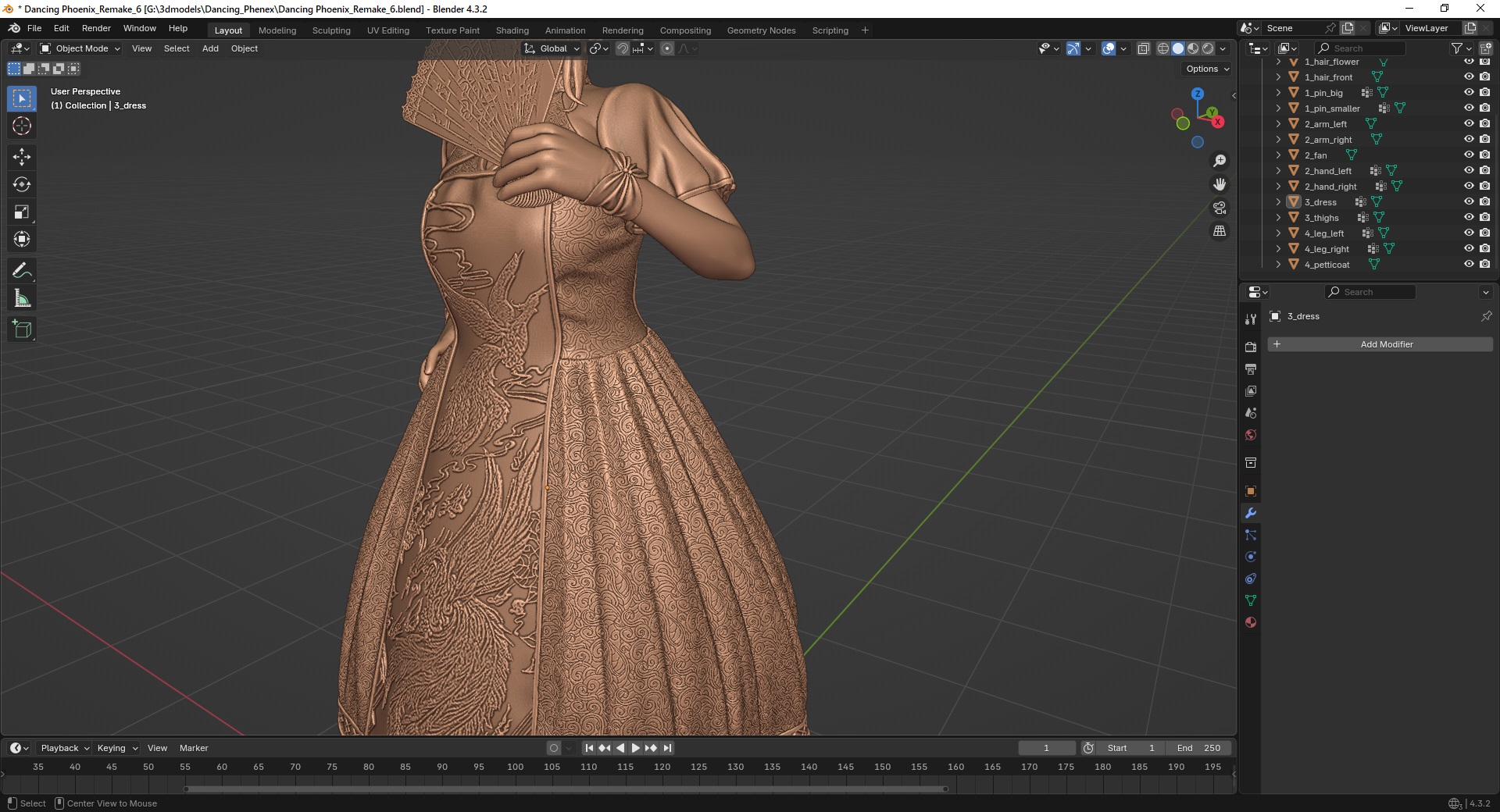Open the Object Mode dropdown

pyautogui.click(x=80, y=48)
